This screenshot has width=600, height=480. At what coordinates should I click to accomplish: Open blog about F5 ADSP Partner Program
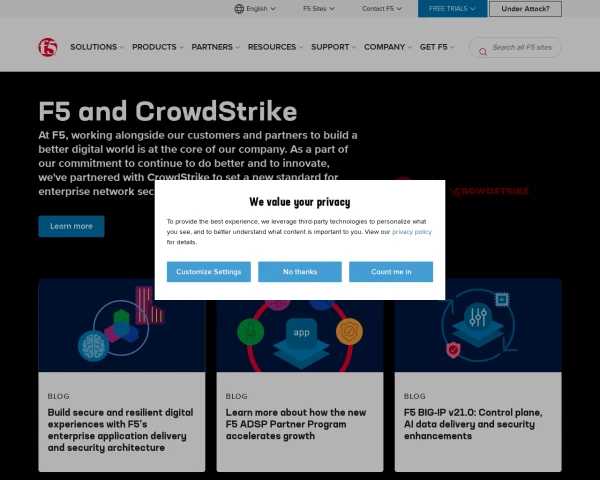pyautogui.click(x=296, y=424)
